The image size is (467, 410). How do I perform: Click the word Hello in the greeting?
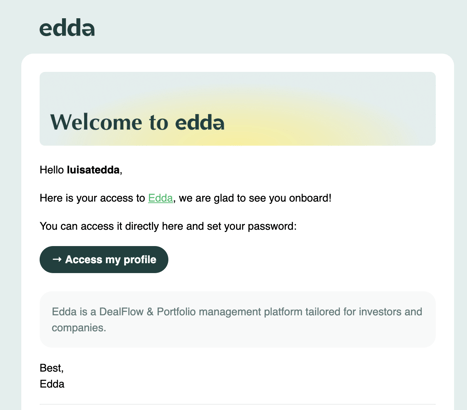52,170
